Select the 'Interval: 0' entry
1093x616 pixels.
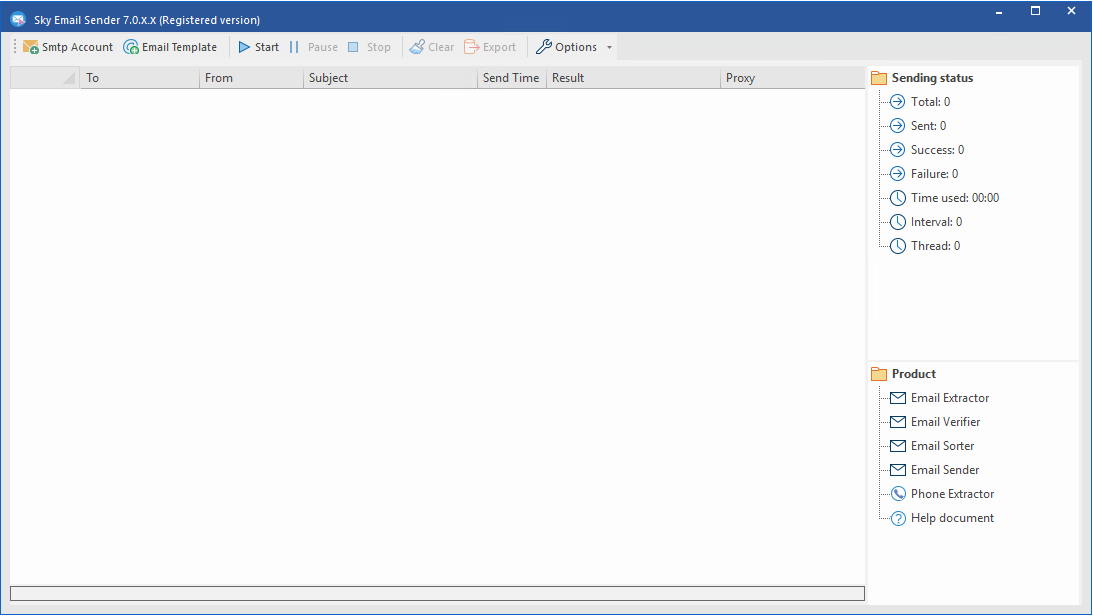(936, 222)
